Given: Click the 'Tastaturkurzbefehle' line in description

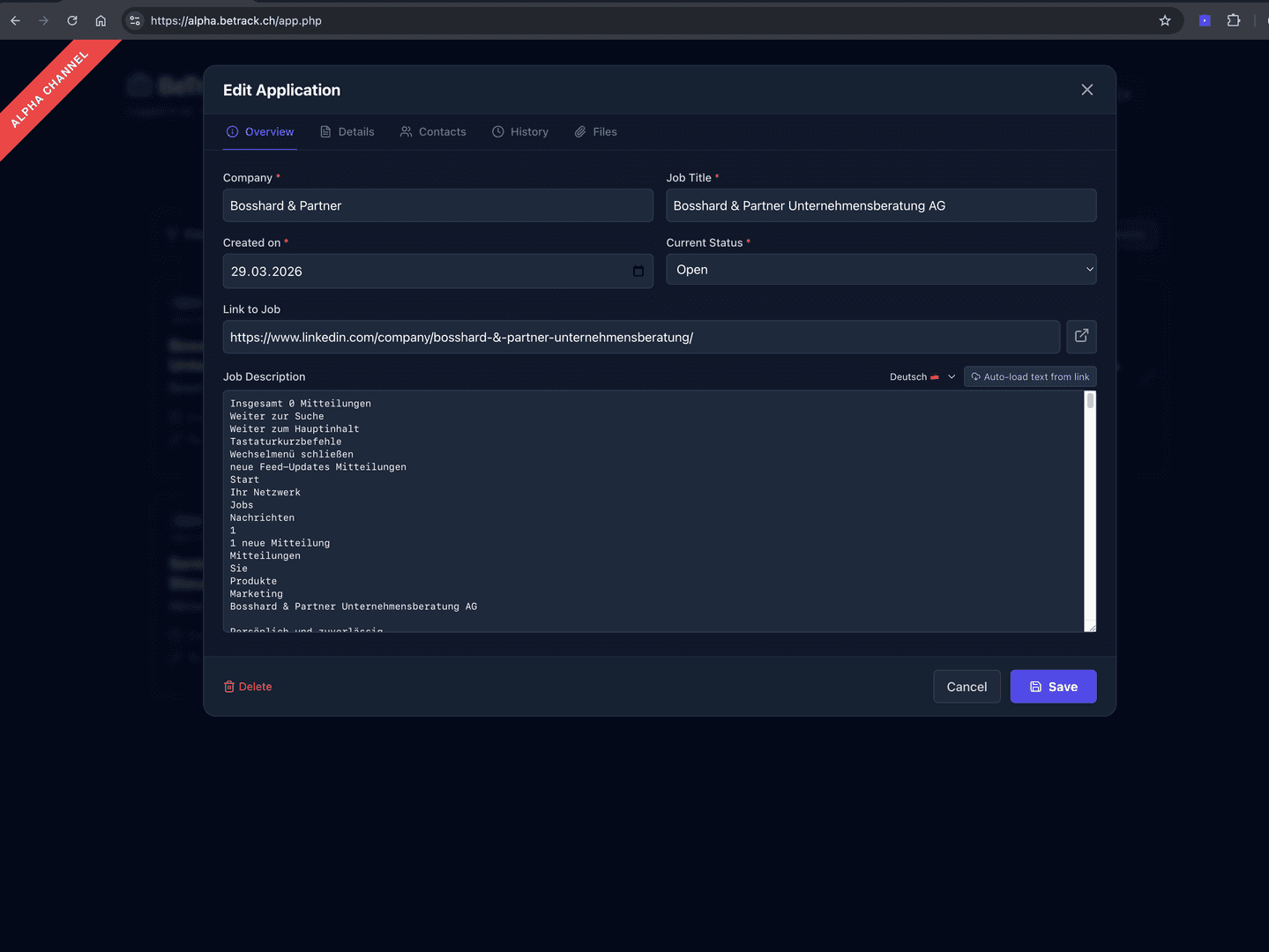Looking at the screenshot, I should point(286,442).
